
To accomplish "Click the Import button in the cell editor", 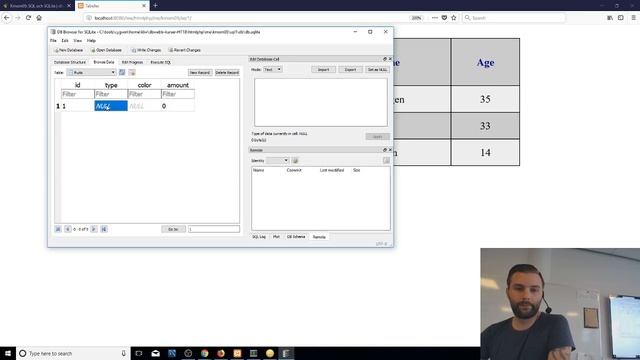I will click(323, 69).
